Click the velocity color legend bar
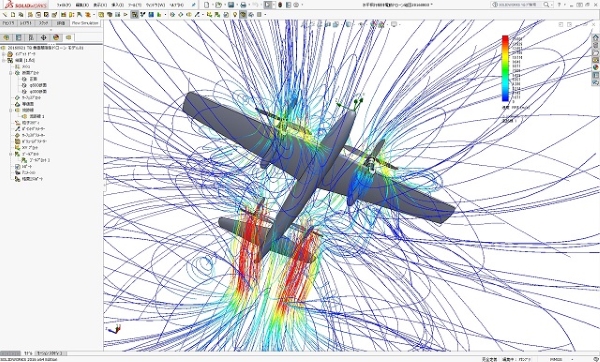 [x=505, y=68]
